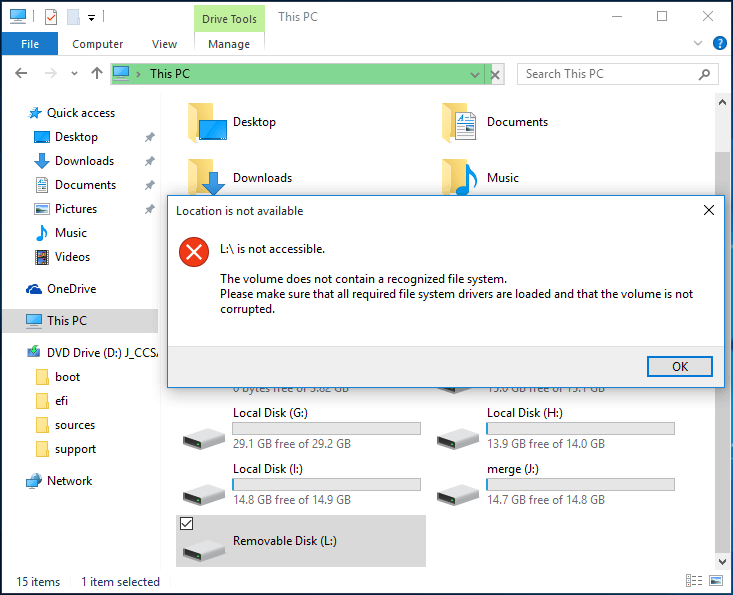Image resolution: width=733 pixels, height=595 pixels.
Task: Click the pin icon beside sidebar Pictures
Action: [150, 209]
